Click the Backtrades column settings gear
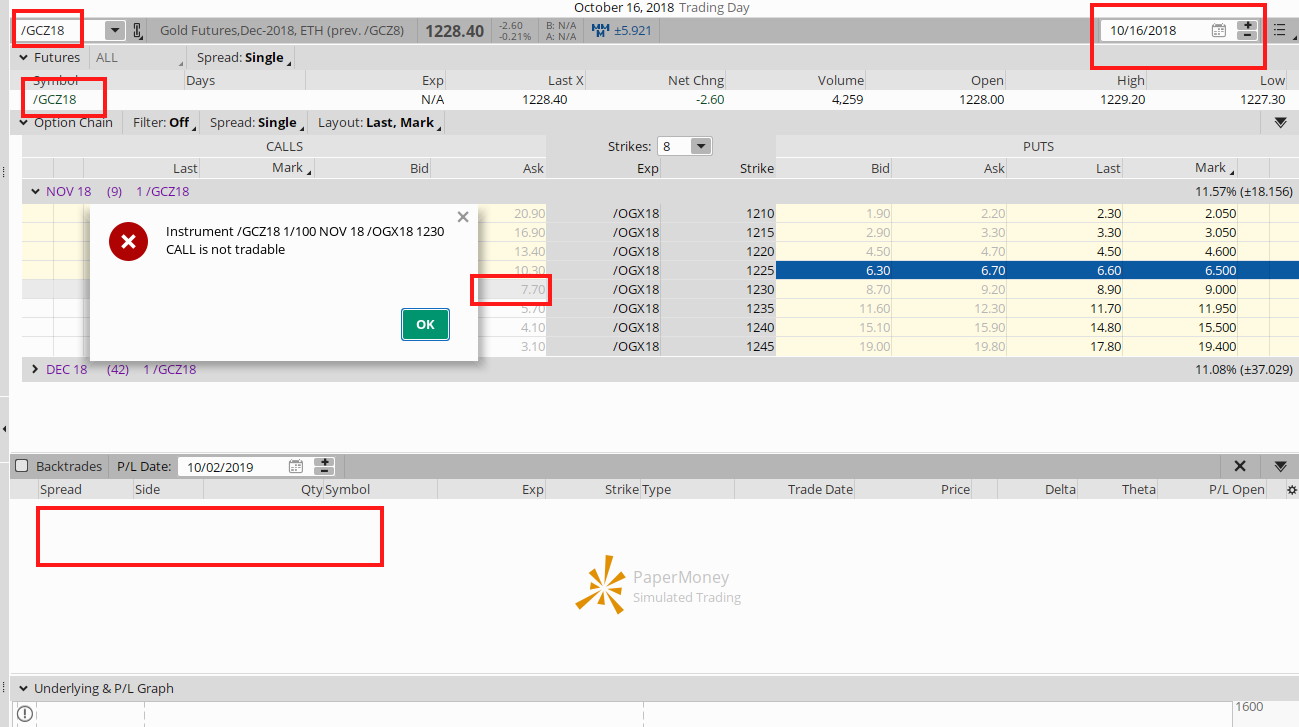 1291,490
